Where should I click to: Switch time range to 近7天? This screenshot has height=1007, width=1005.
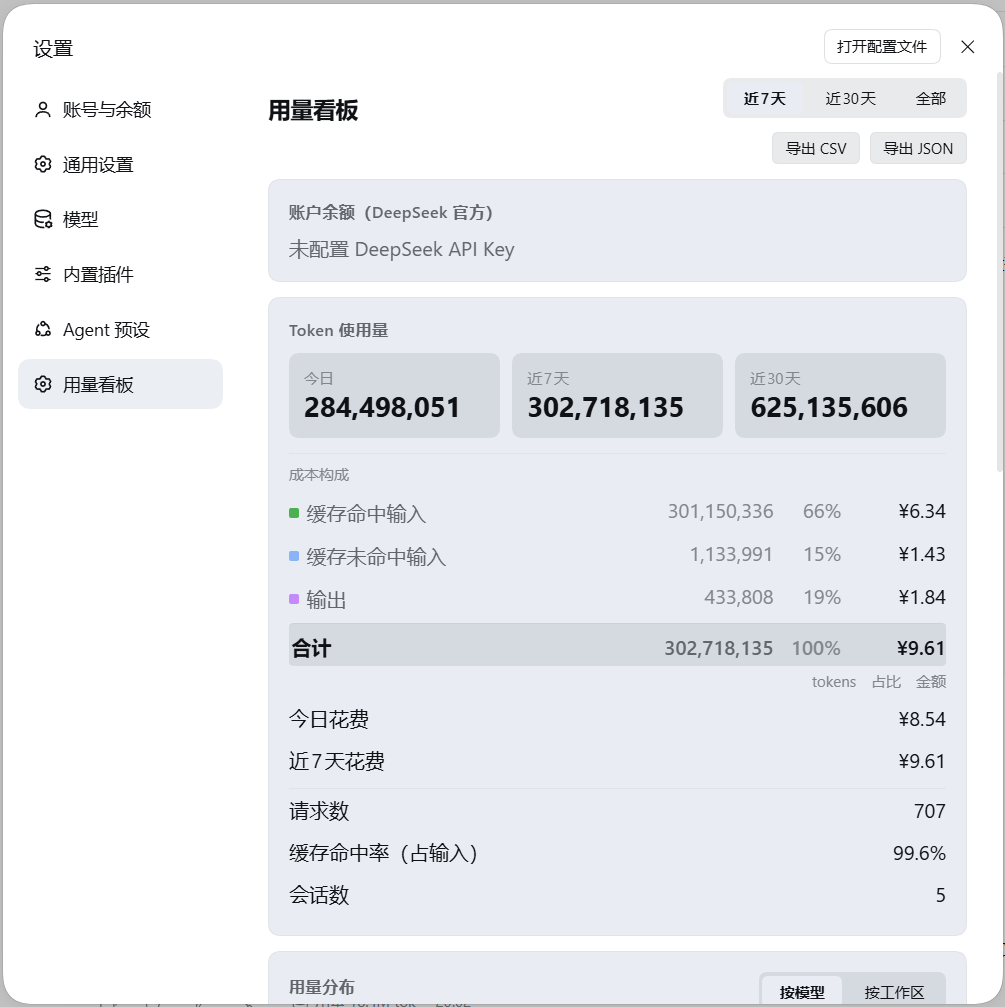(x=764, y=98)
